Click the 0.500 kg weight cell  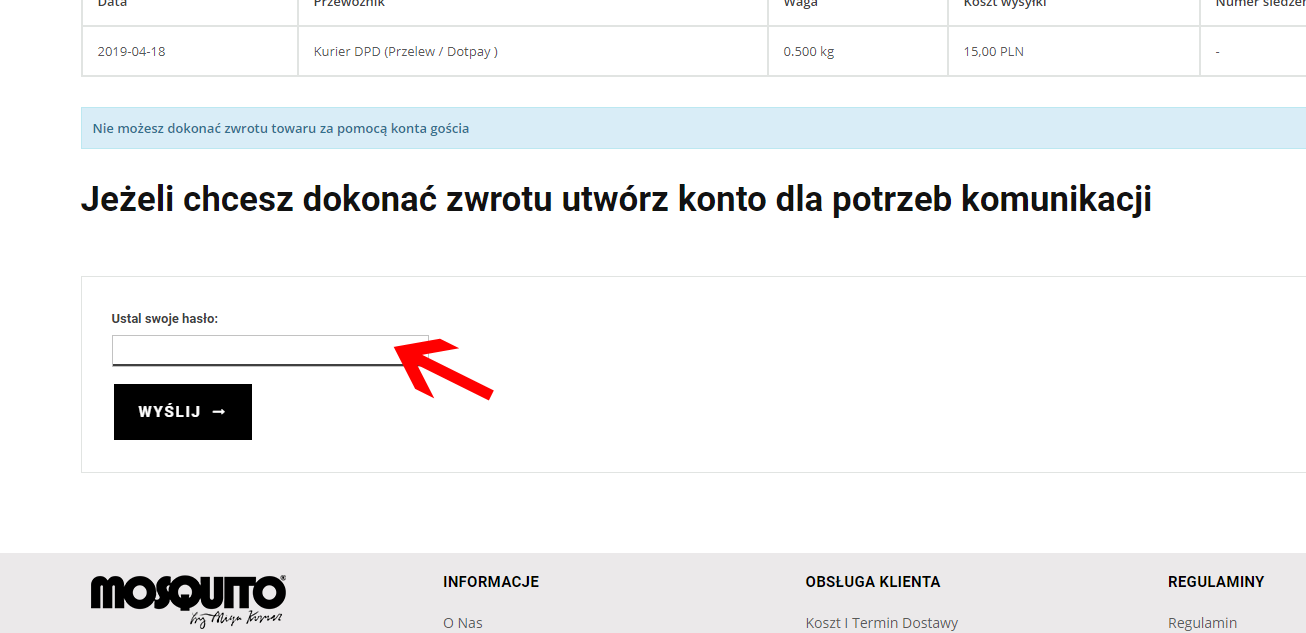[x=808, y=52]
